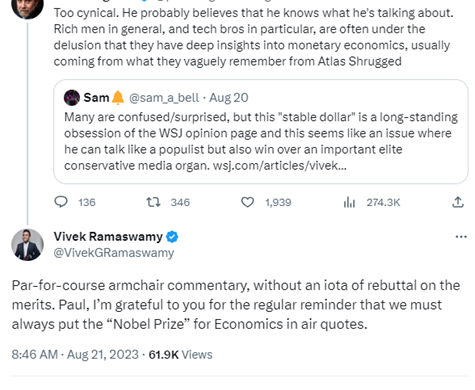
Task: Open the @sam_a_bell handle
Action: [164, 98]
